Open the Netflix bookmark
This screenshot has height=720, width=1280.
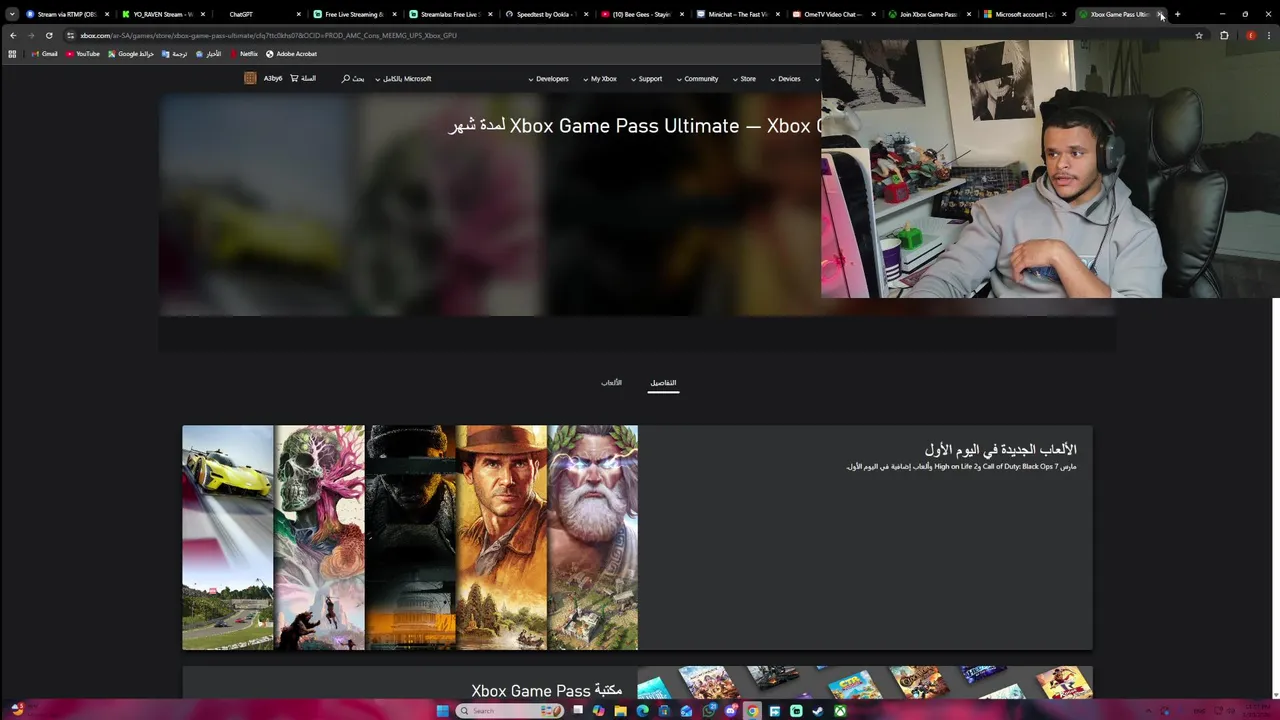click(244, 54)
